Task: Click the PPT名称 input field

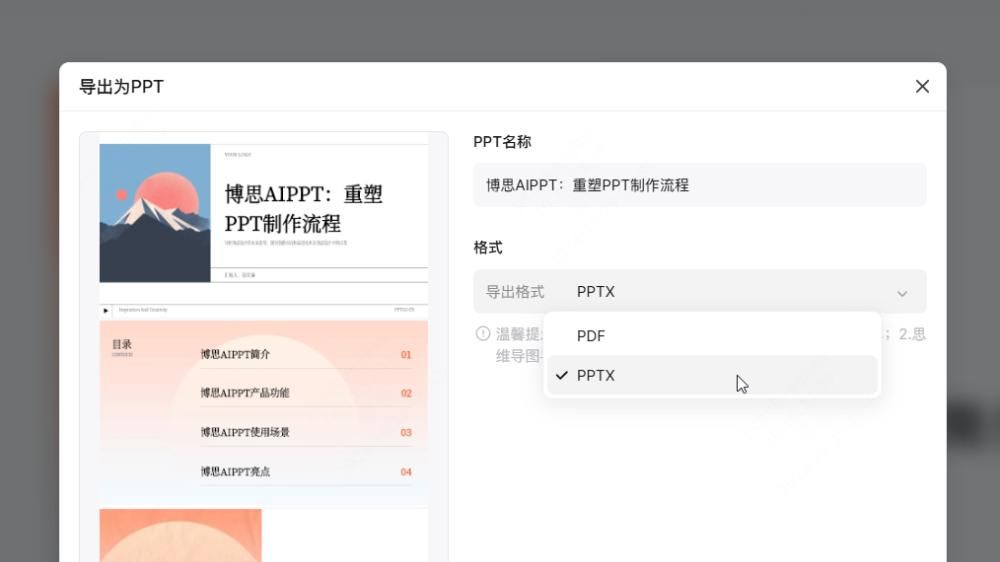Action: 700,185
